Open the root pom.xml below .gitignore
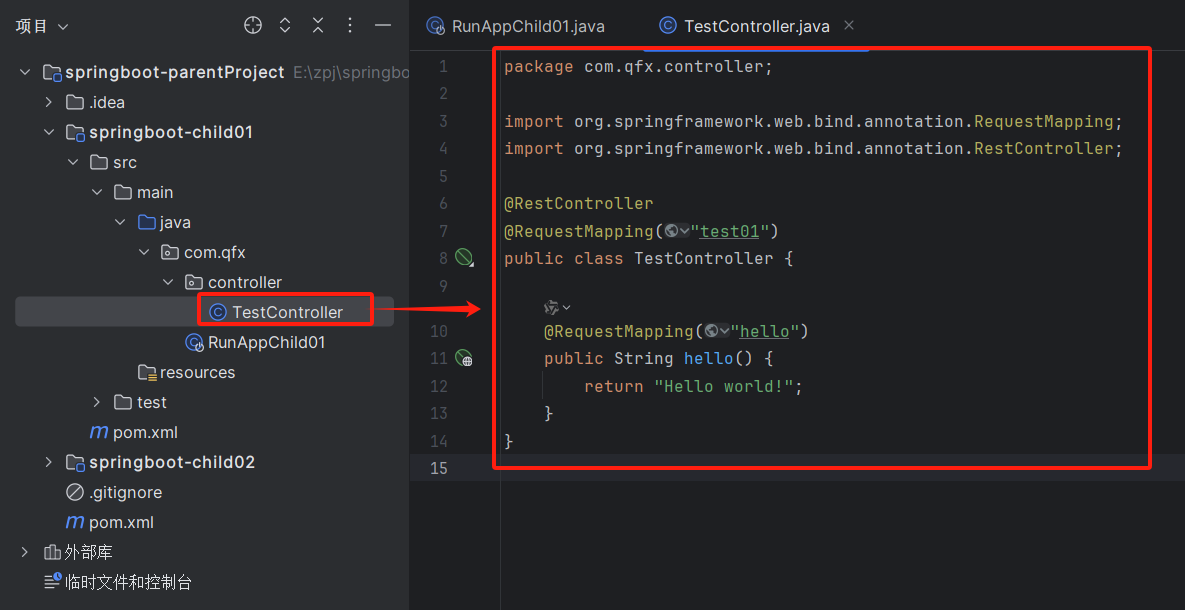The height and width of the screenshot is (610, 1185). (x=121, y=523)
